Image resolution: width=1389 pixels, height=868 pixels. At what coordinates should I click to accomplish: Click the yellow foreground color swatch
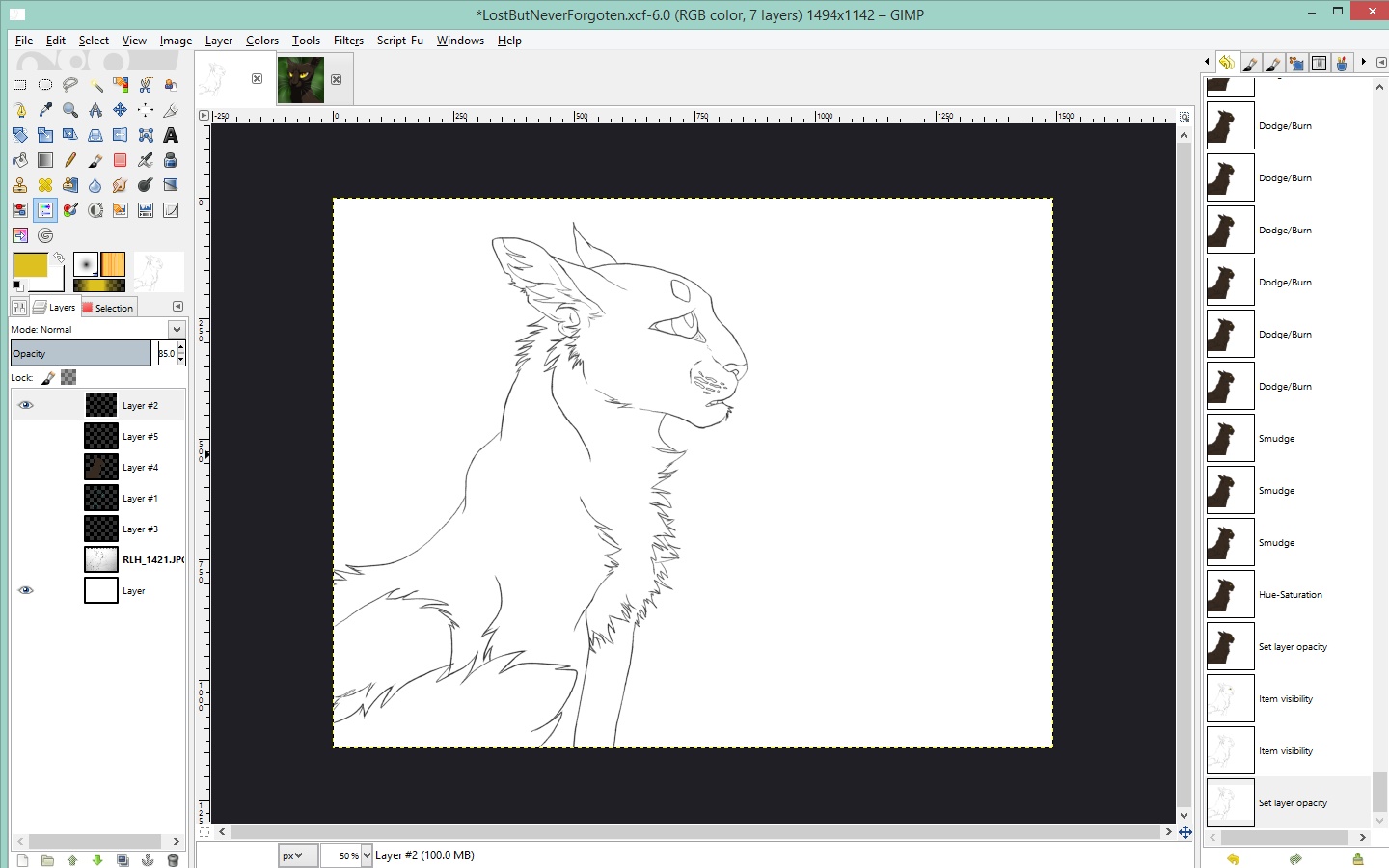click(30, 264)
